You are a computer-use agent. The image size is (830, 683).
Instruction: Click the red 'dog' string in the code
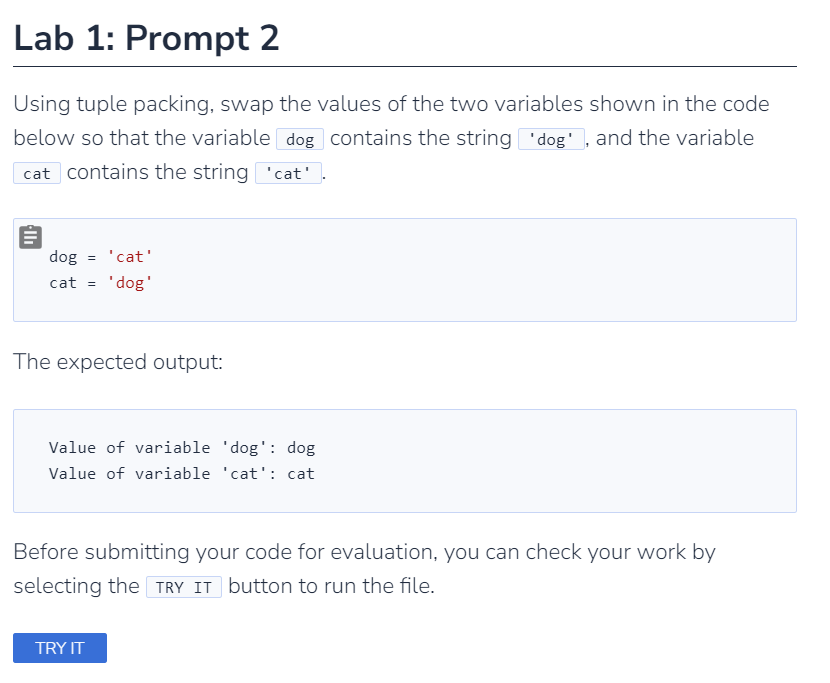130,283
